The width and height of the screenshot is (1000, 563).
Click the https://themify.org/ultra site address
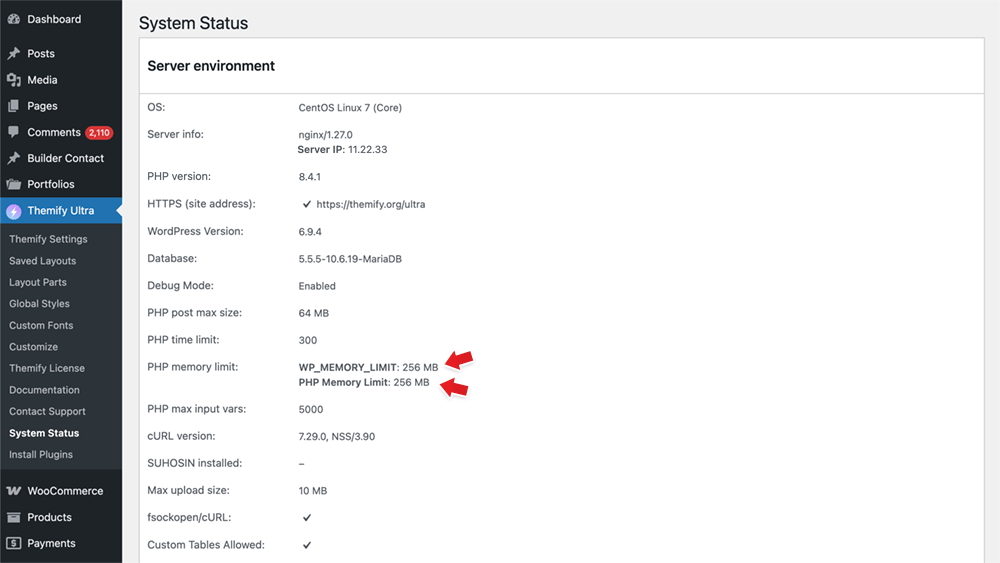click(371, 204)
